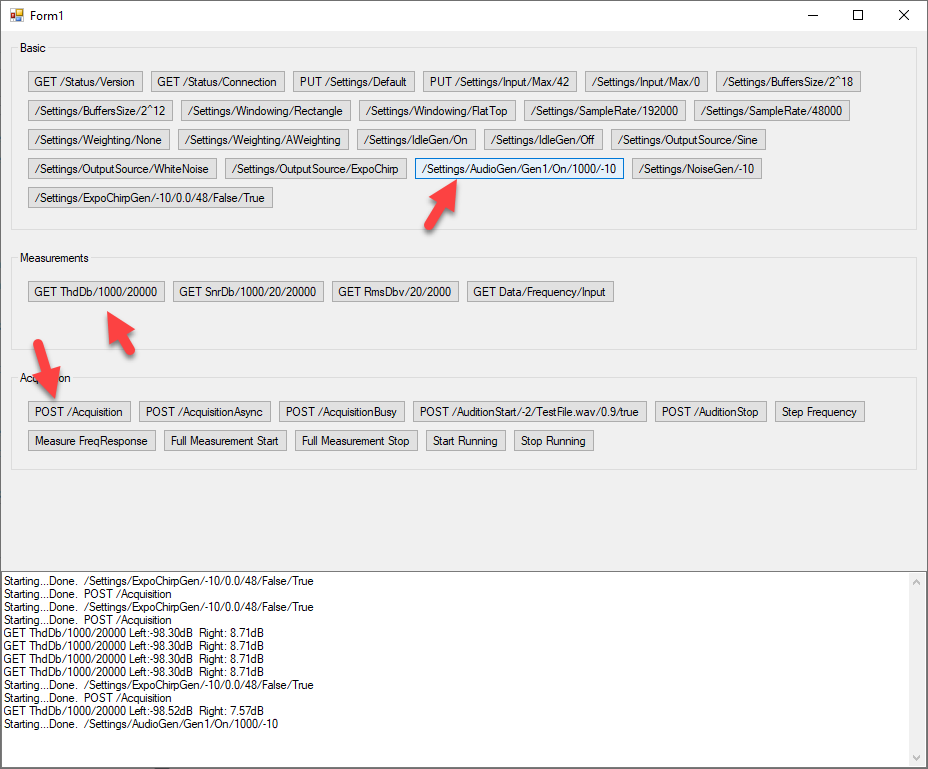Set buffer size with /Settings/BuffersSize/2^12
Image resolution: width=928 pixels, height=769 pixels.
coord(100,111)
